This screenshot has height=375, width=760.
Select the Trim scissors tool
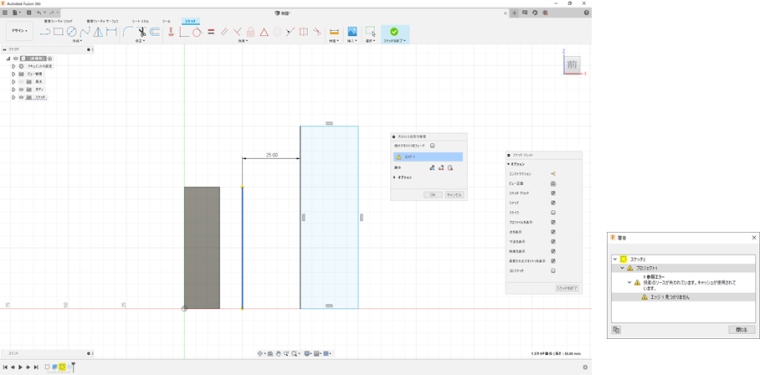pos(142,32)
